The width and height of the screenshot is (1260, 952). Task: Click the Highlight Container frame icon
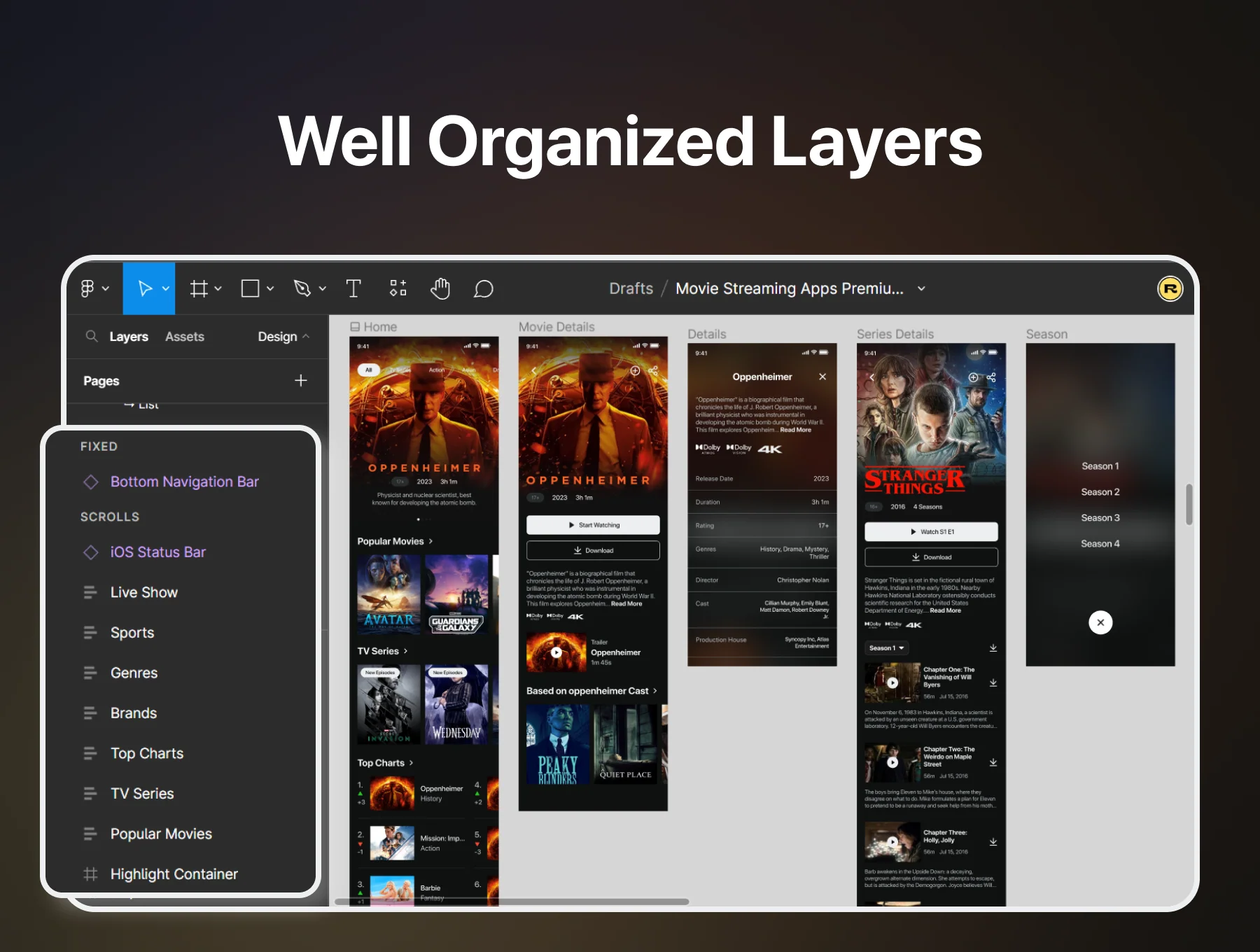[90, 874]
